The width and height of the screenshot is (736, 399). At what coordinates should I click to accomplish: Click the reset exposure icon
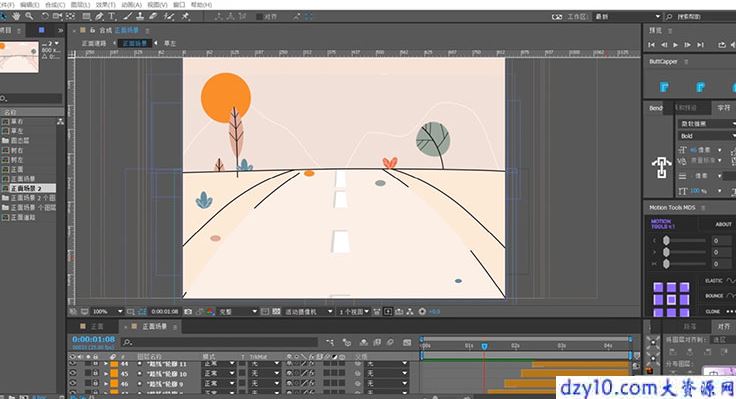point(422,311)
